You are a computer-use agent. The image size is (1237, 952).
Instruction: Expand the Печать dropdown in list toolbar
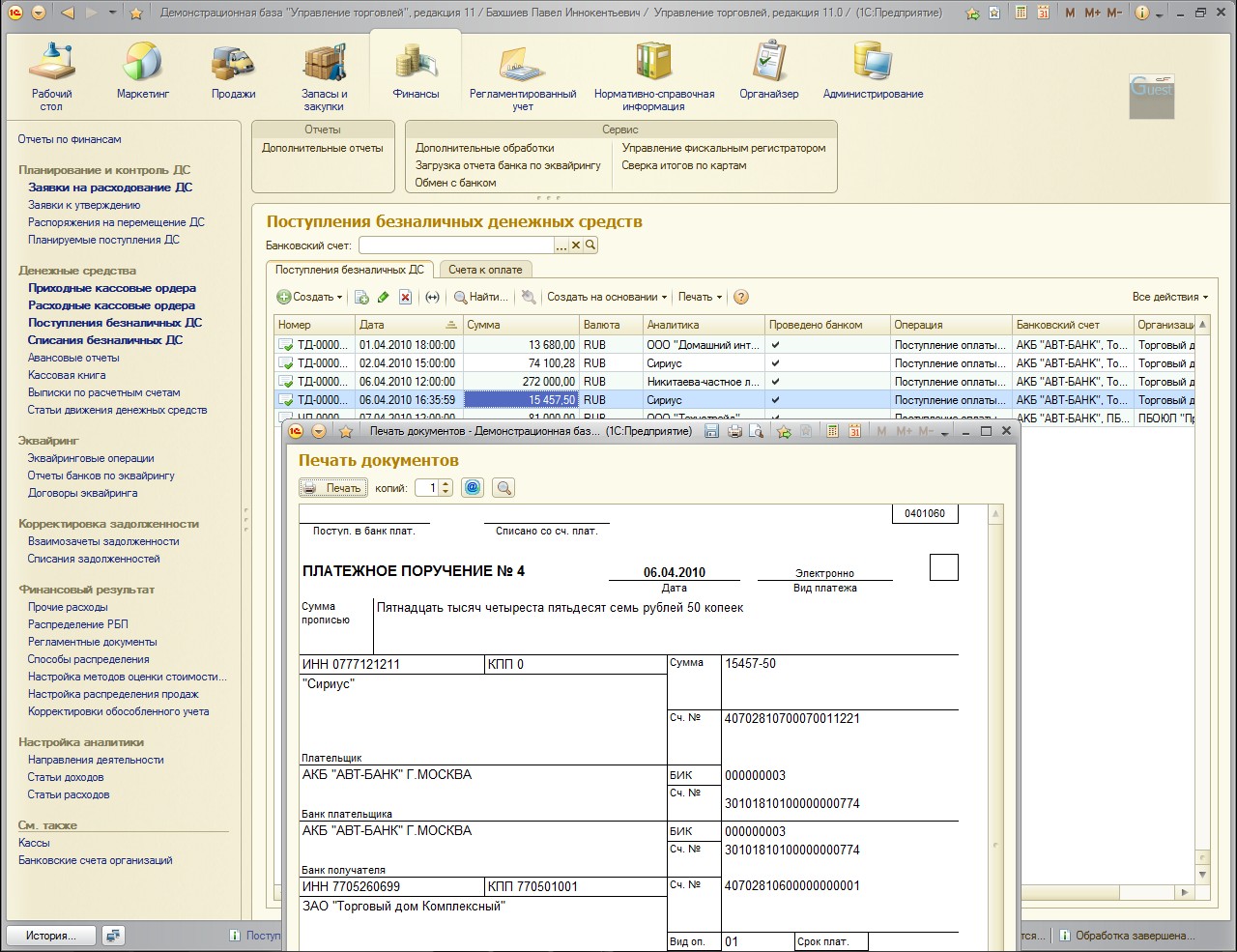[700, 298]
